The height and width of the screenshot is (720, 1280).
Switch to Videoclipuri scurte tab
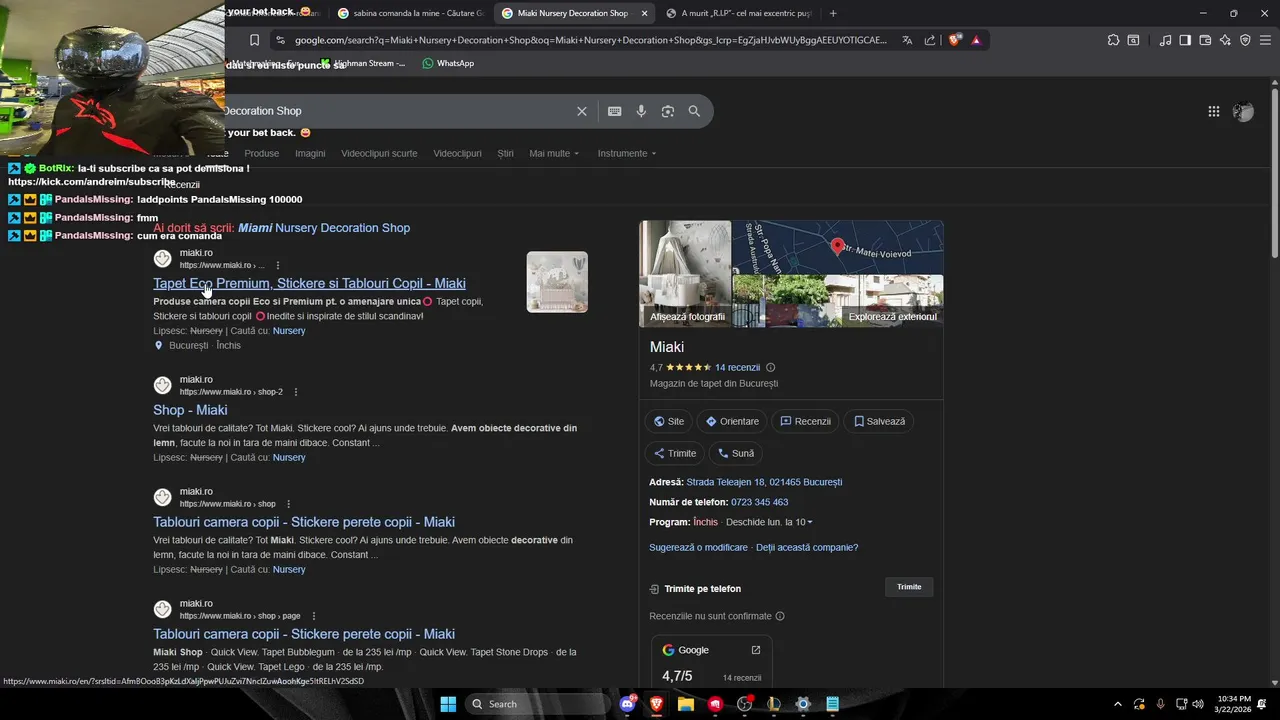379,154
